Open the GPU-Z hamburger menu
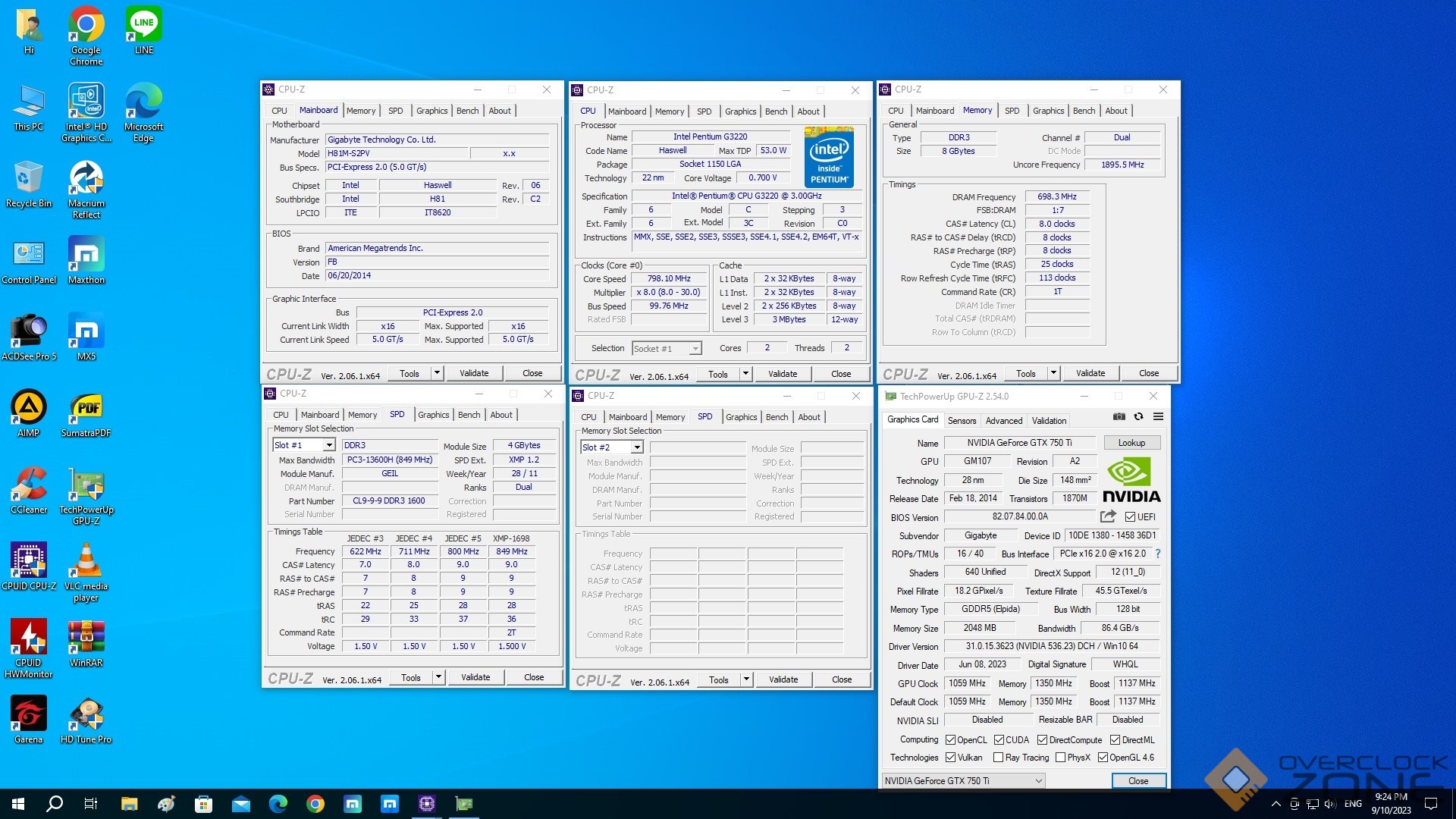Screen dimensions: 1456x819 pyautogui.click(x=1158, y=416)
